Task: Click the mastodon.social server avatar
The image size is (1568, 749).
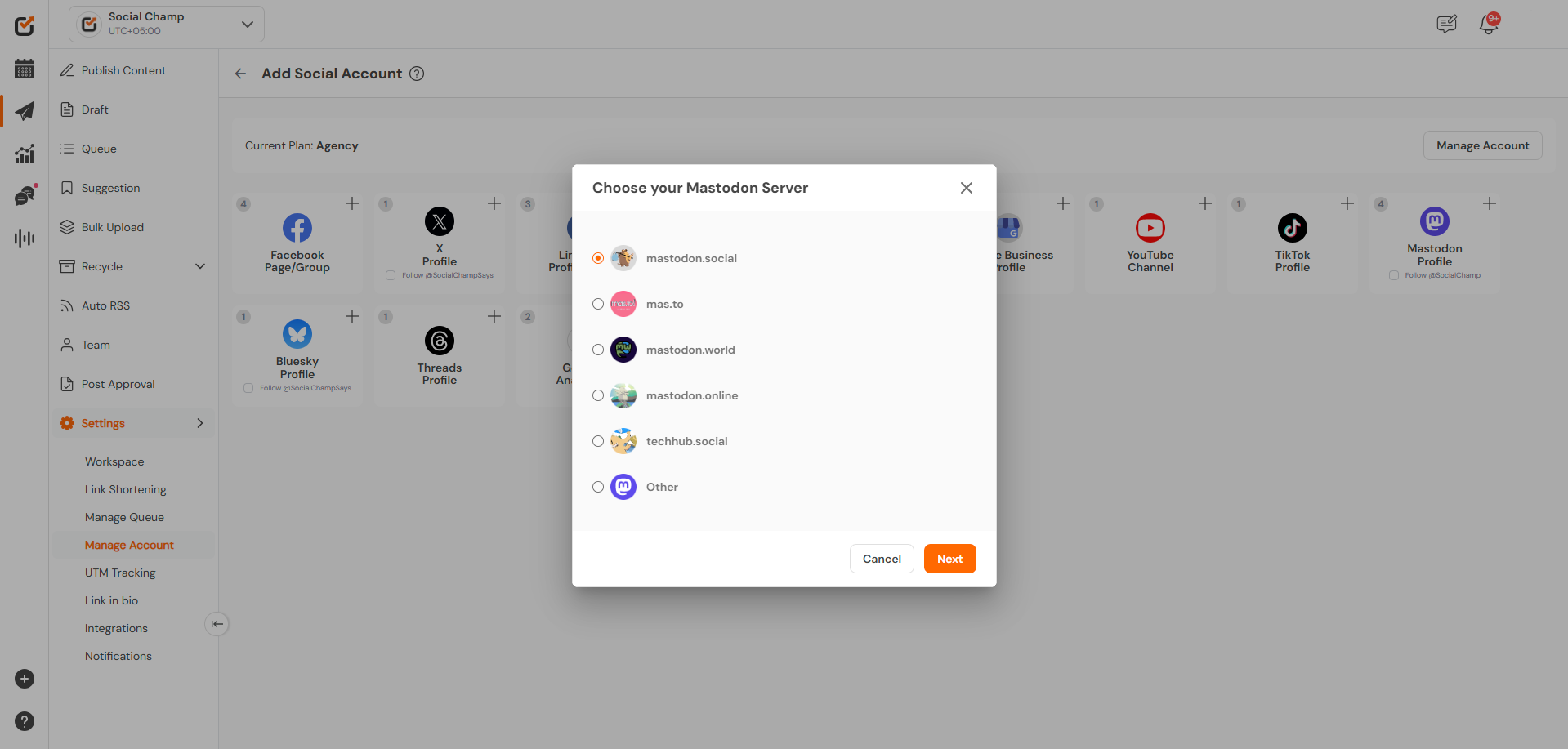Action: click(x=623, y=258)
